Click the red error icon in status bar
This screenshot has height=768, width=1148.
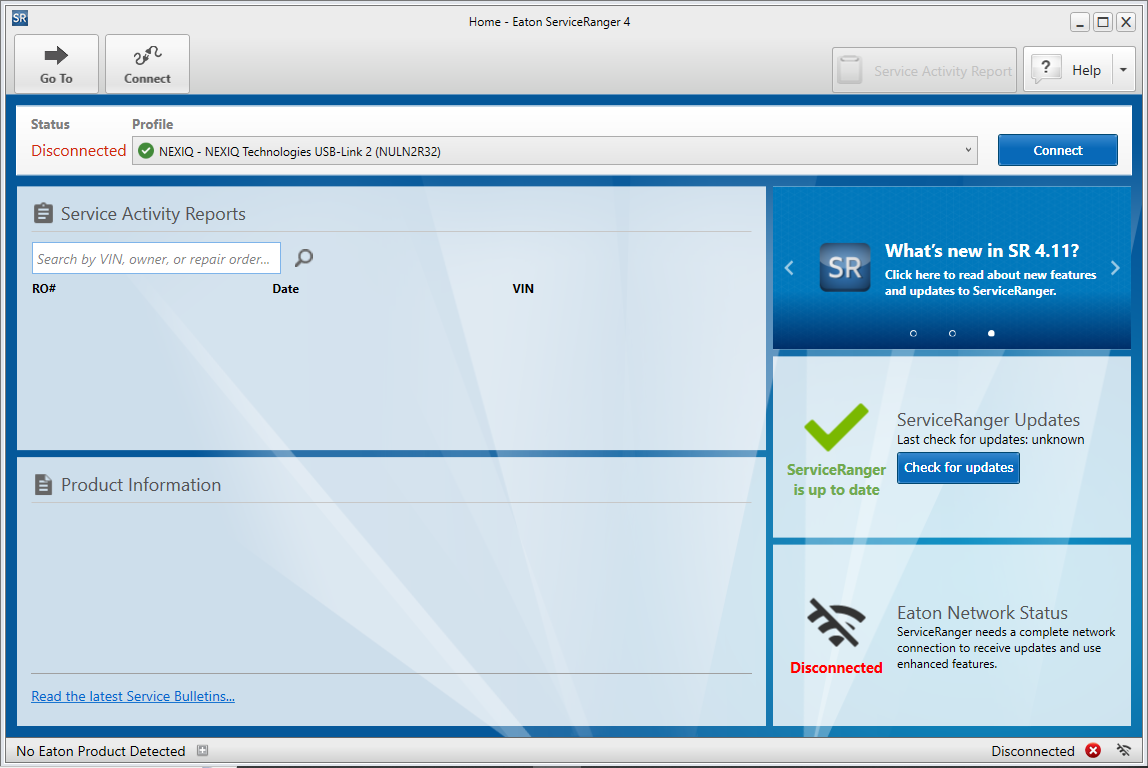1093,751
